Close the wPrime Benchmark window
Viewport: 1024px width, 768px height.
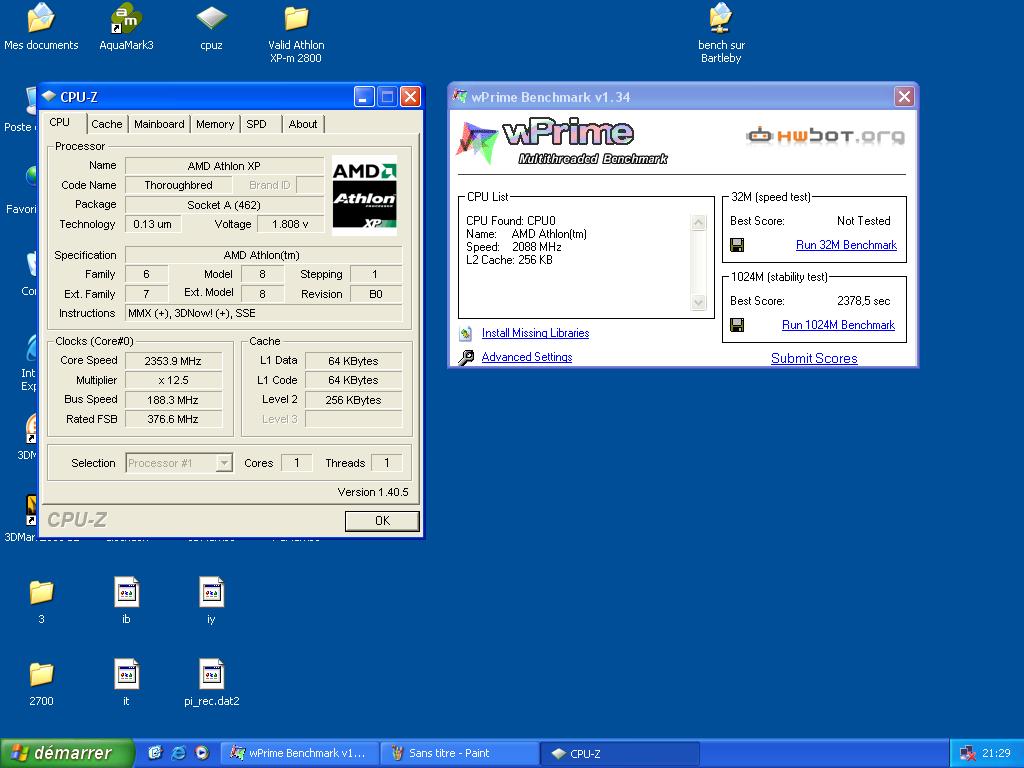[x=904, y=97]
